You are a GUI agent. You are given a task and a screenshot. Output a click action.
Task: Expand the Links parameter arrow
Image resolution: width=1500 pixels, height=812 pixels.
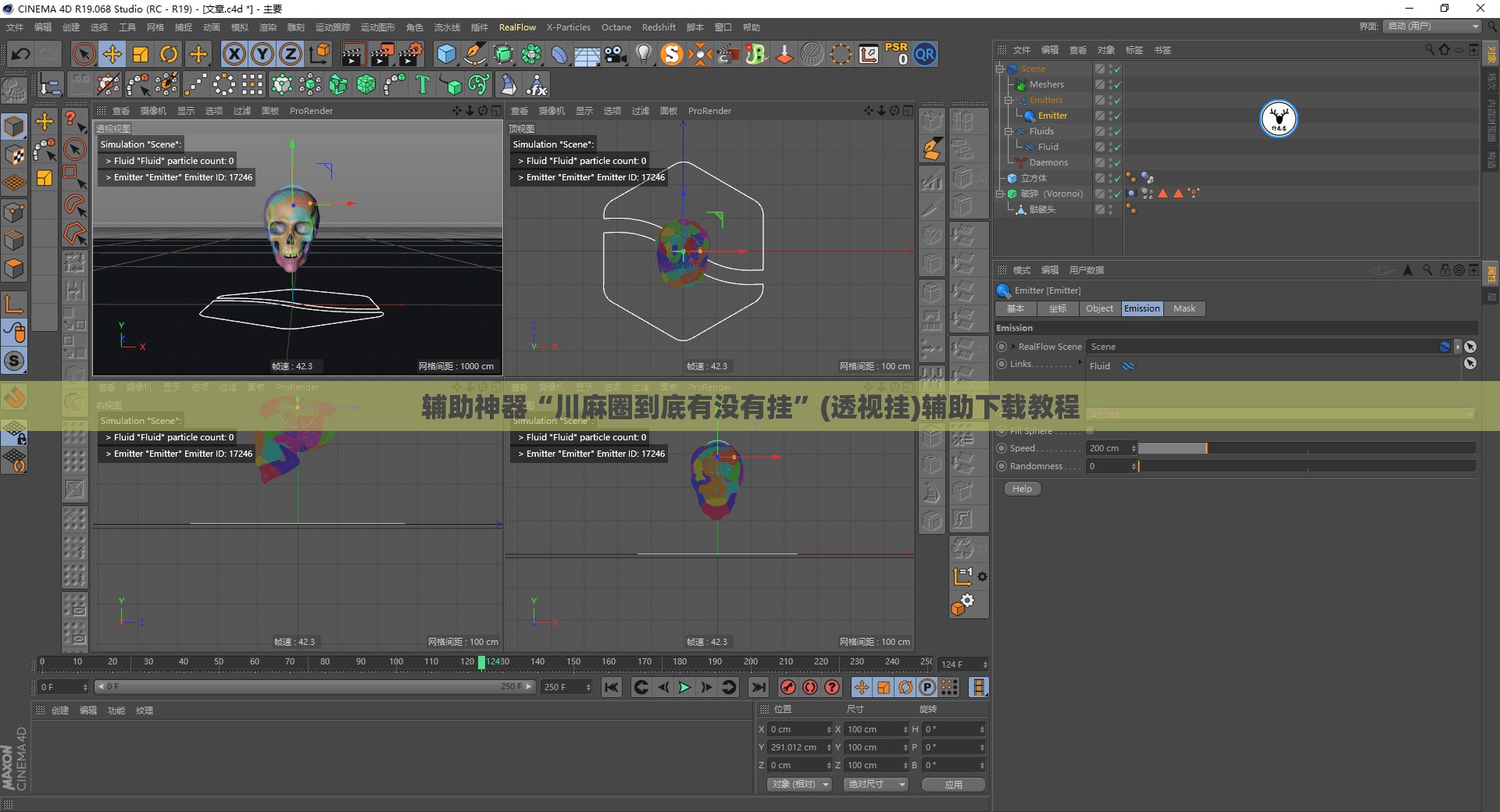(x=1081, y=362)
